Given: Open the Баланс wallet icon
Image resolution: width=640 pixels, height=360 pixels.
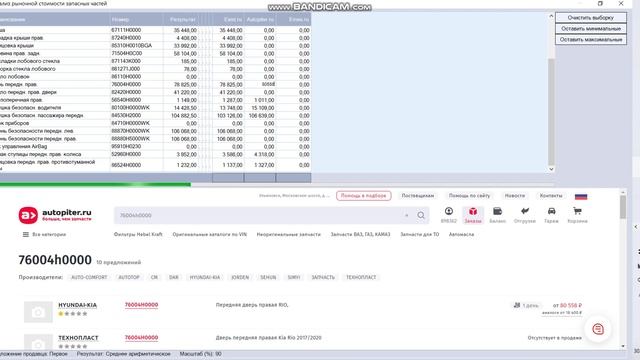Looking at the screenshot, I should tap(497, 215).
